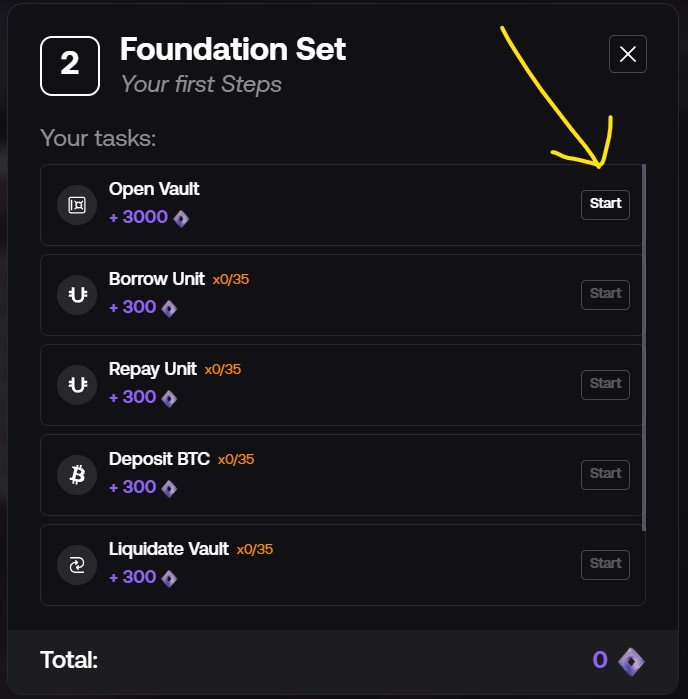Image resolution: width=688 pixels, height=699 pixels.
Task: Click the large gem icon next to Total
Action: [x=631, y=661]
